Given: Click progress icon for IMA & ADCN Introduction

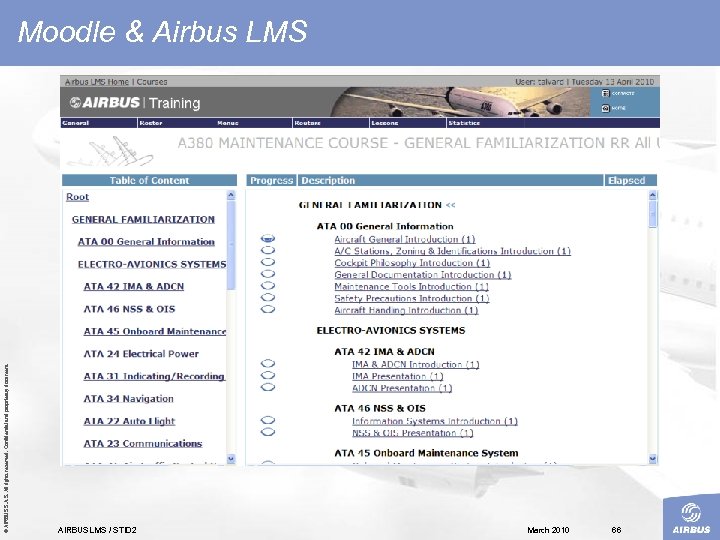Looking at the screenshot, I should [x=268, y=364].
